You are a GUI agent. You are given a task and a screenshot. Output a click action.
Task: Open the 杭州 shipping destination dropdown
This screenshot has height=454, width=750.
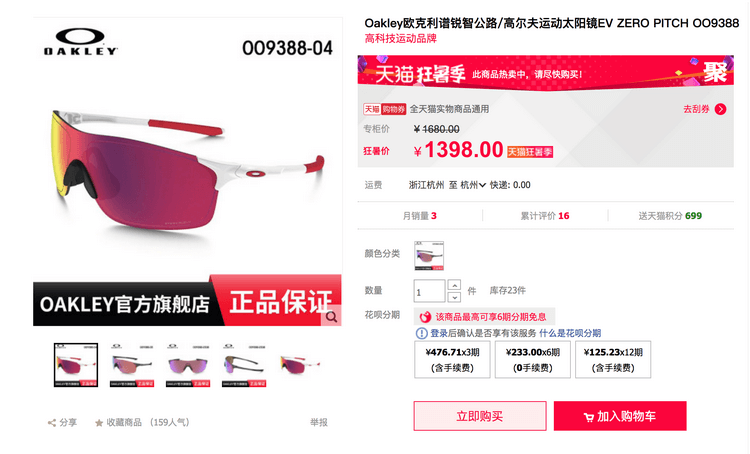(x=473, y=185)
